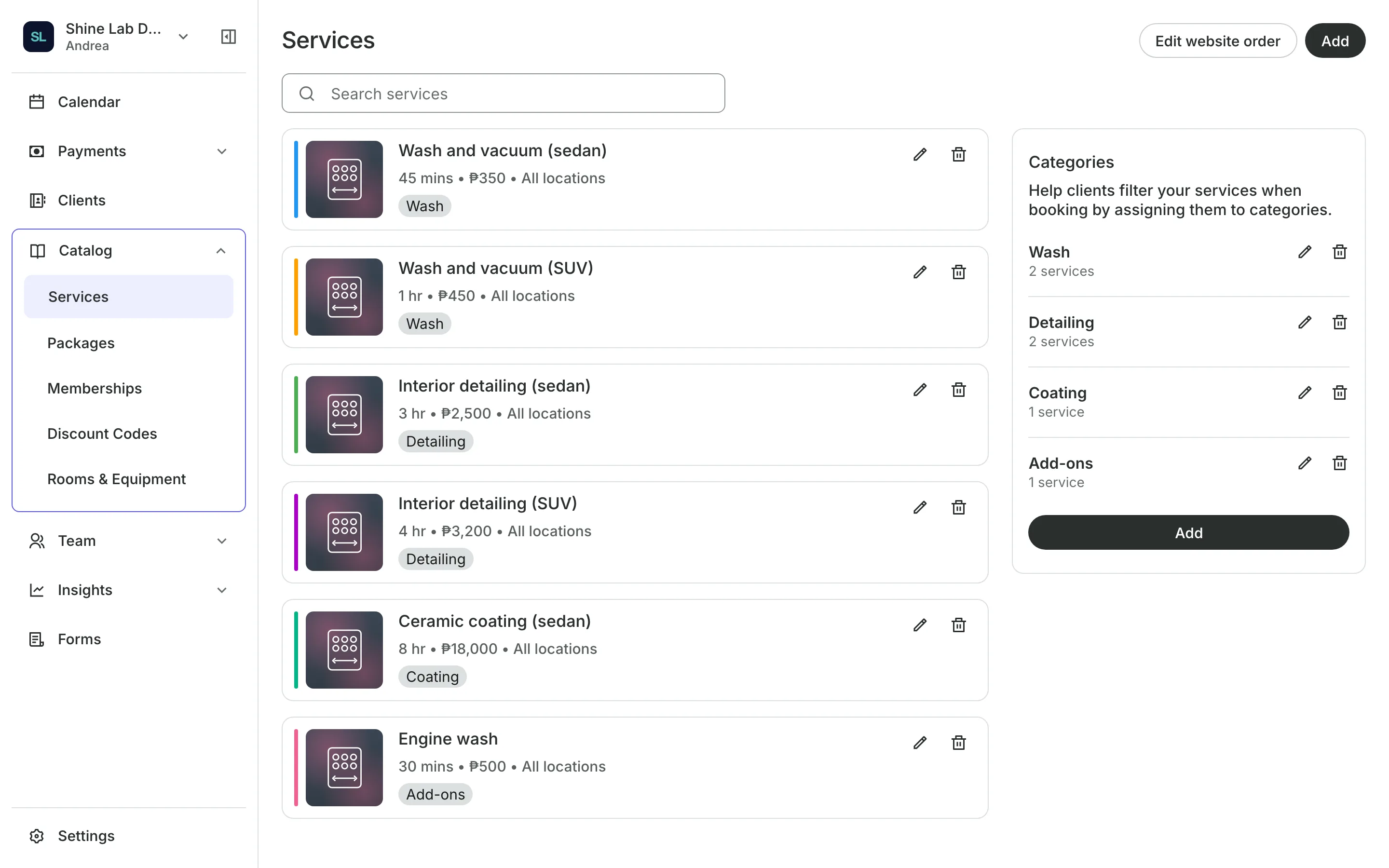This screenshot has width=1389, height=868.
Task: Edit the Engine wash service
Action: click(x=920, y=743)
